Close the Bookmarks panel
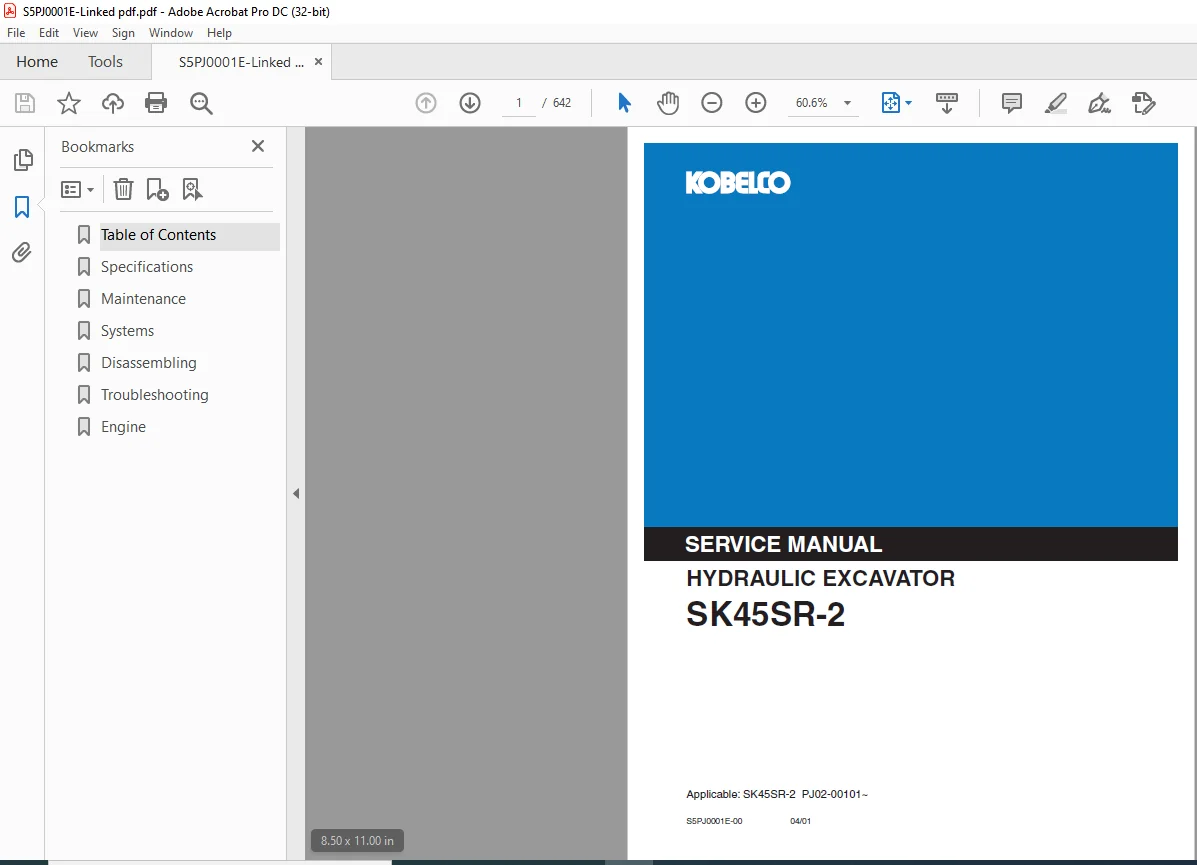 [258, 146]
